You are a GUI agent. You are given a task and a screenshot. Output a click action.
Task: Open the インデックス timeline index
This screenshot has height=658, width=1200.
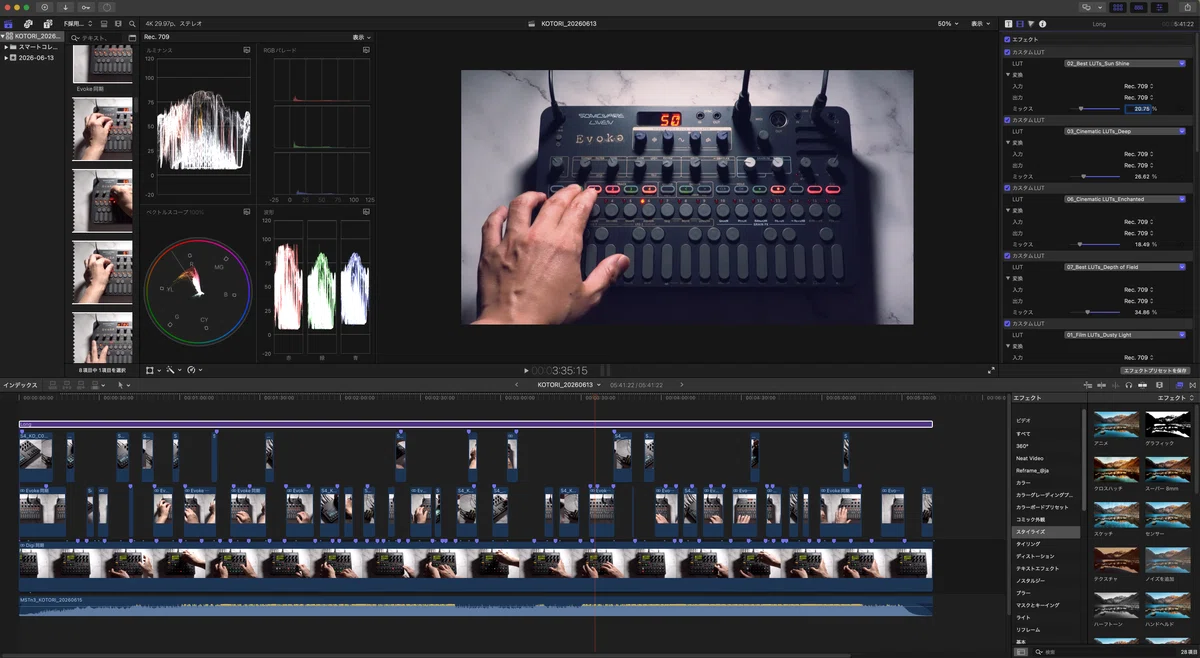pyautogui.click(x=20, y=385)
